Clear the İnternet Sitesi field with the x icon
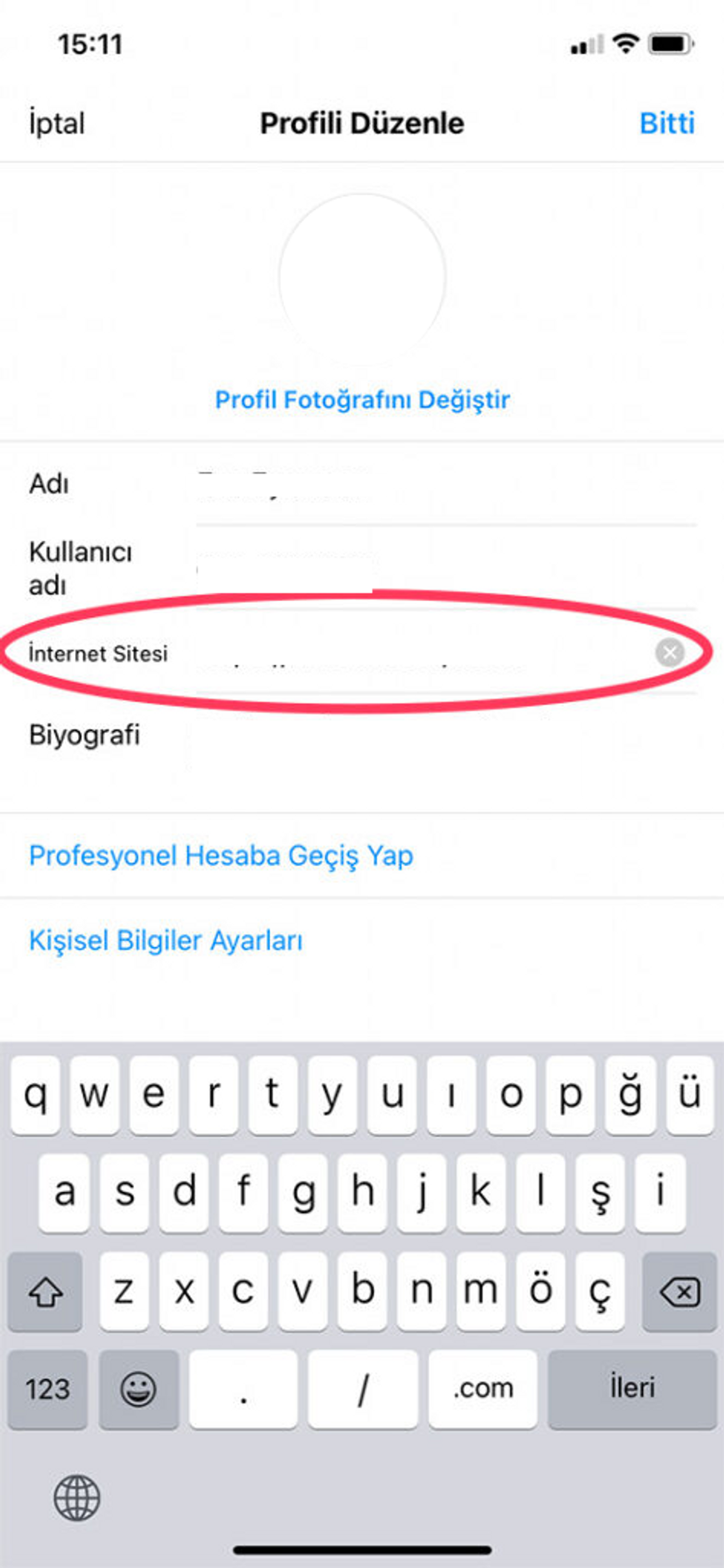724x1568 pixels. 670,652
